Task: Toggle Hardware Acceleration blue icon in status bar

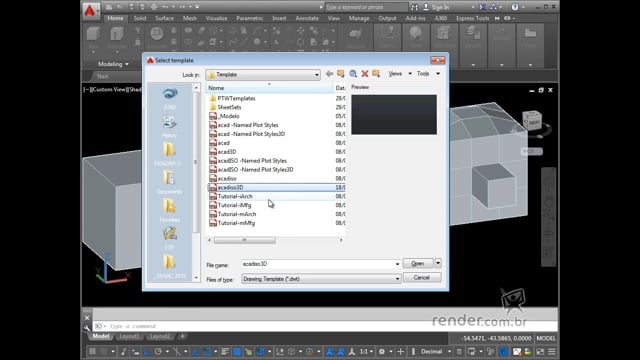Action: point(504,351)
